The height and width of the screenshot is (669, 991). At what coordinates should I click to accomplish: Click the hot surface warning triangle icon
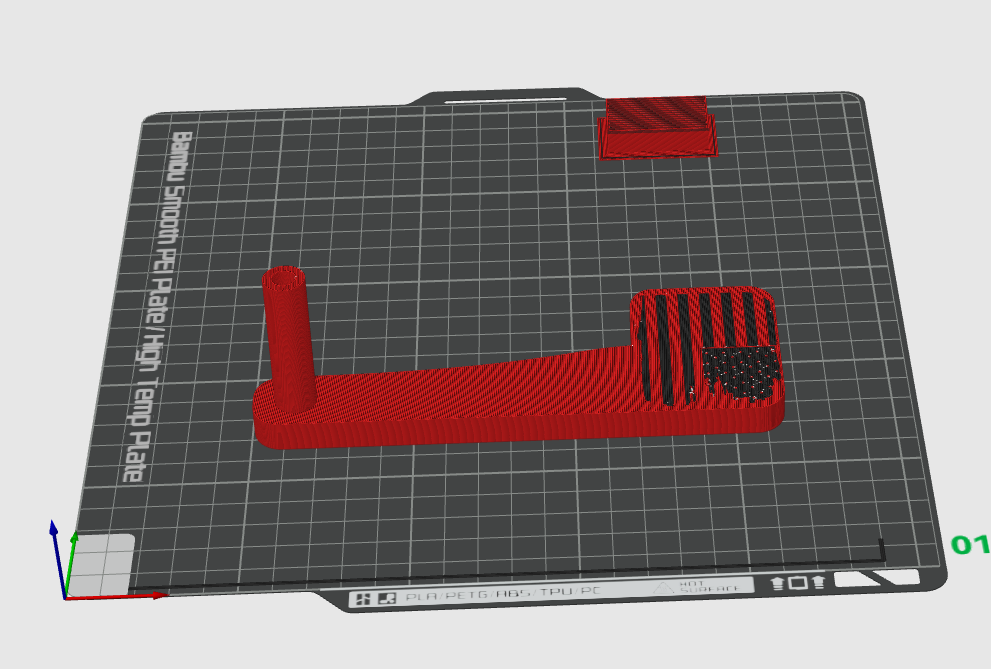coord(663,588)
